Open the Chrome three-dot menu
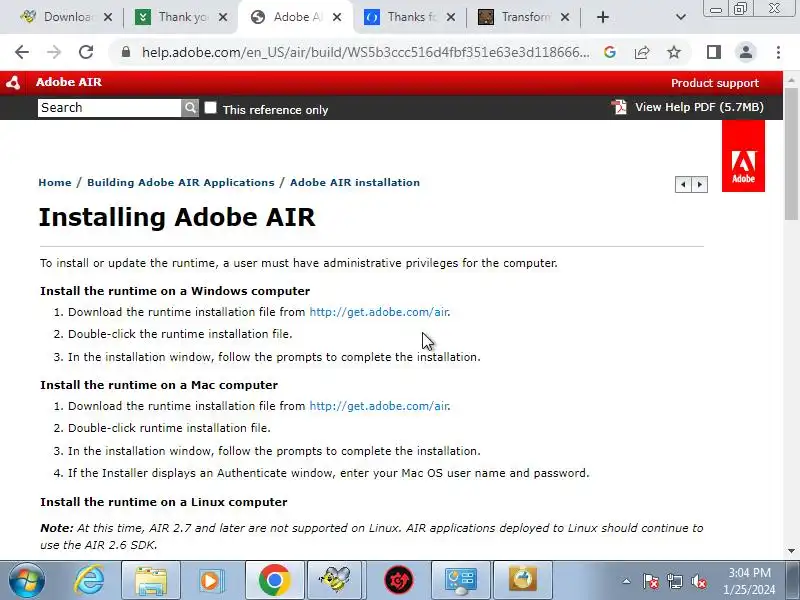The image size is (800, 600). click(x=778, y=52)
